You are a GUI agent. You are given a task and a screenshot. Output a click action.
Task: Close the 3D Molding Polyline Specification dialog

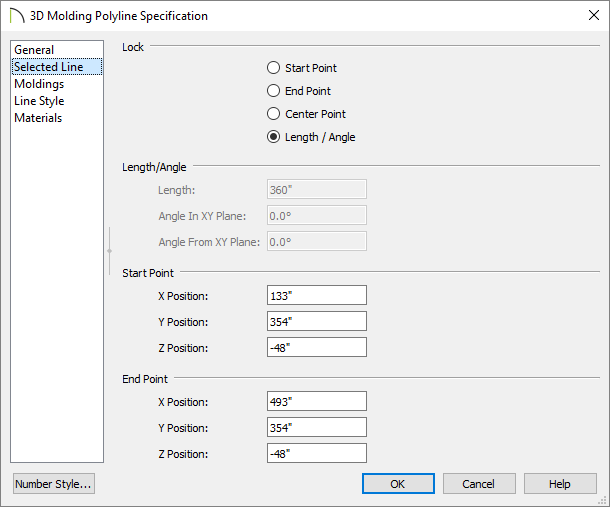pyautogui.click(x=594, y=15)
